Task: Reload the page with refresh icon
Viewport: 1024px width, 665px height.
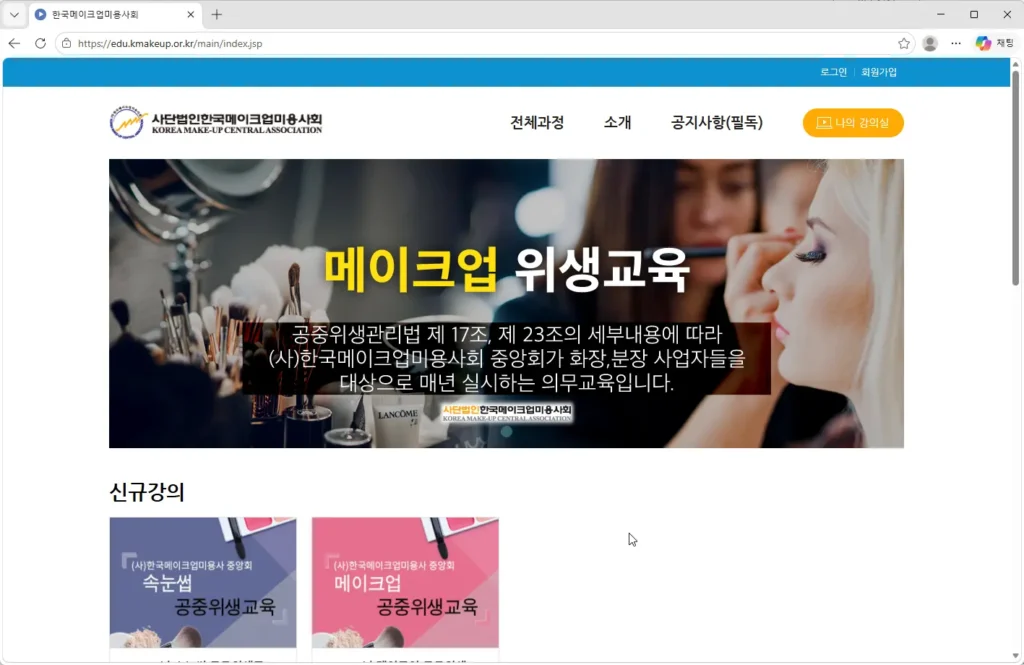Action: 40,43
